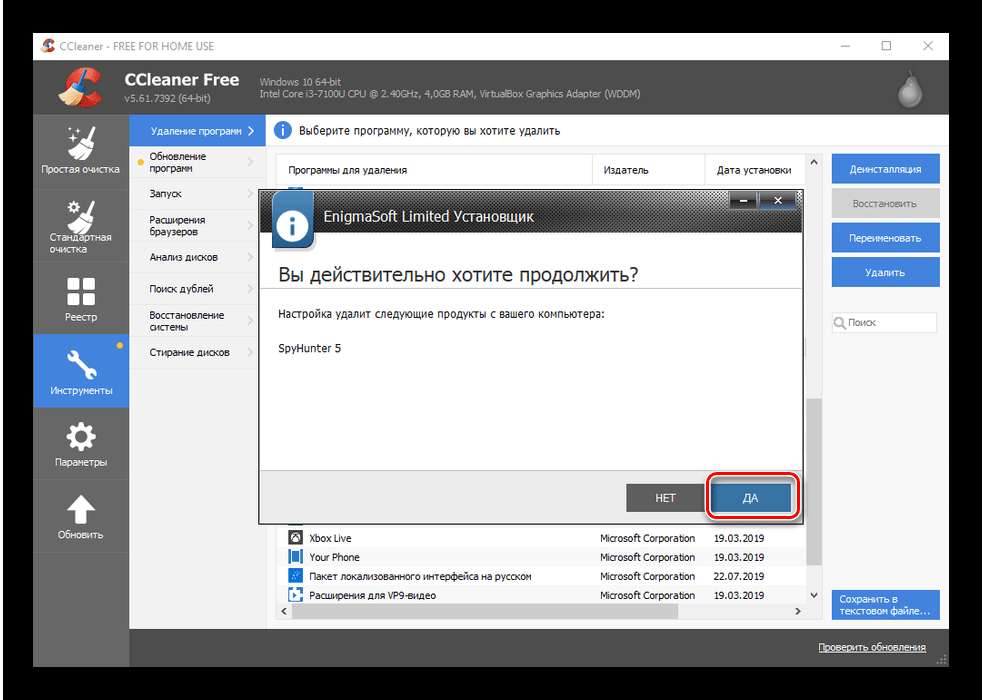Select the Xbox Live program icon

[x=295, y=538]
